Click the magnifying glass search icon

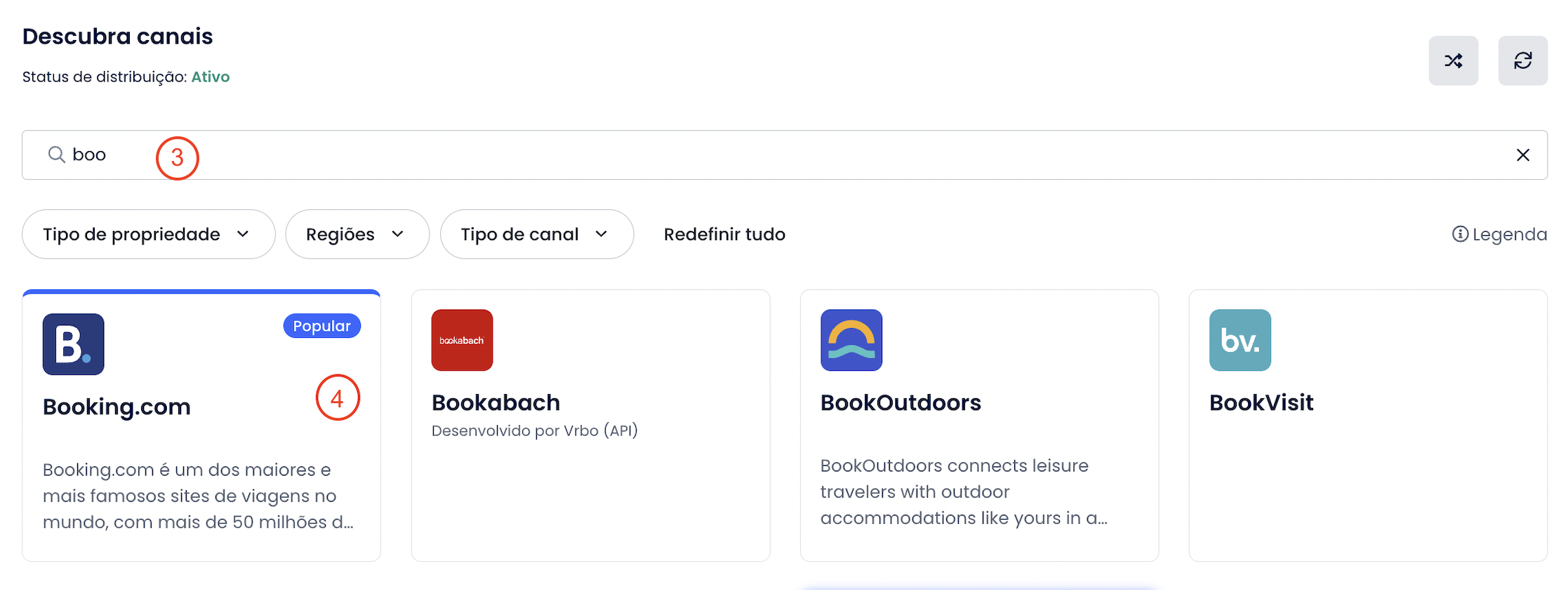56,155
